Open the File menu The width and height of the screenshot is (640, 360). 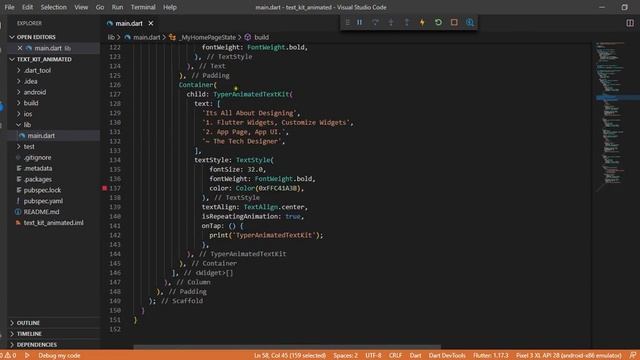coord(9,7)
